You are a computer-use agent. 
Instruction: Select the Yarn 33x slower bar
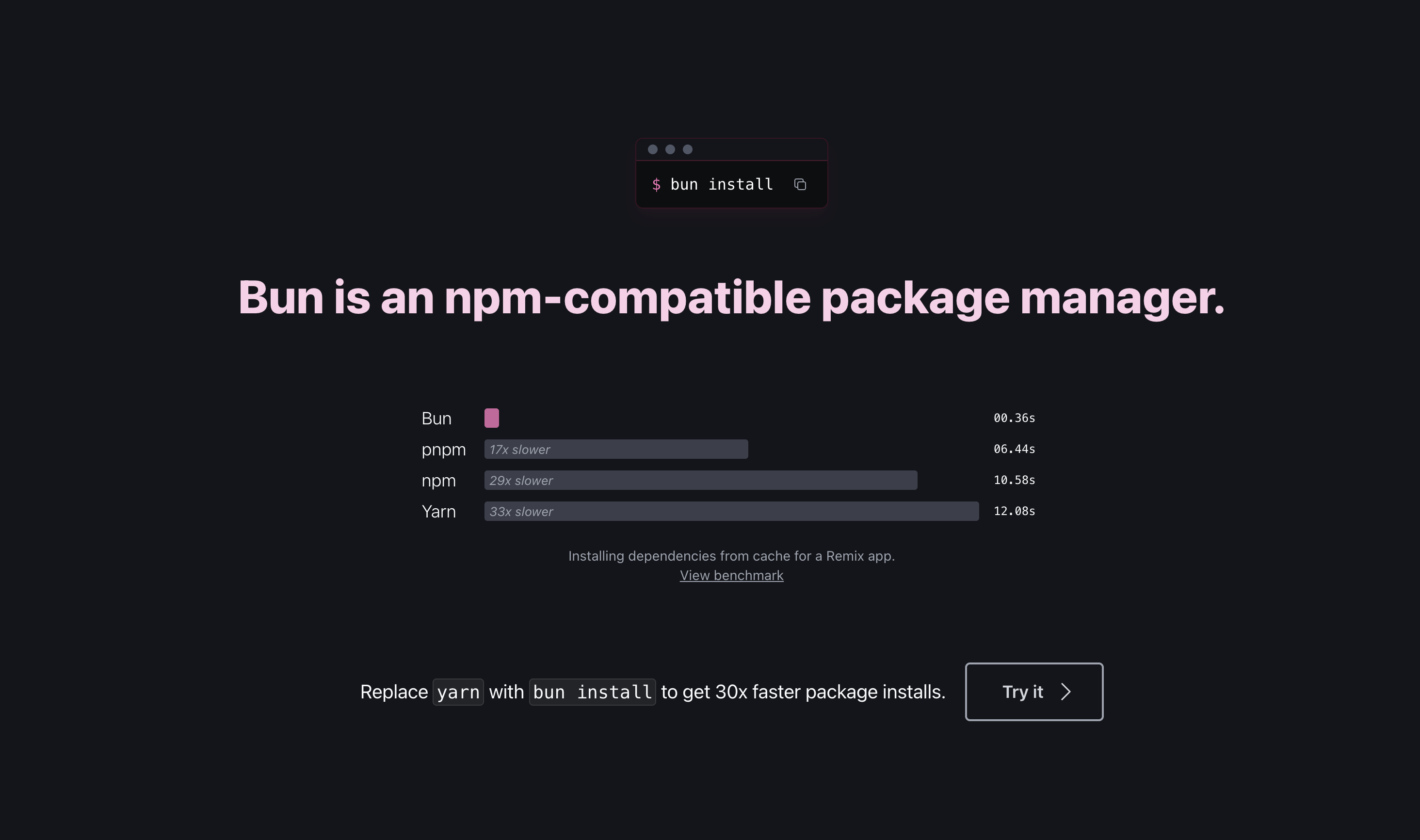731,512
